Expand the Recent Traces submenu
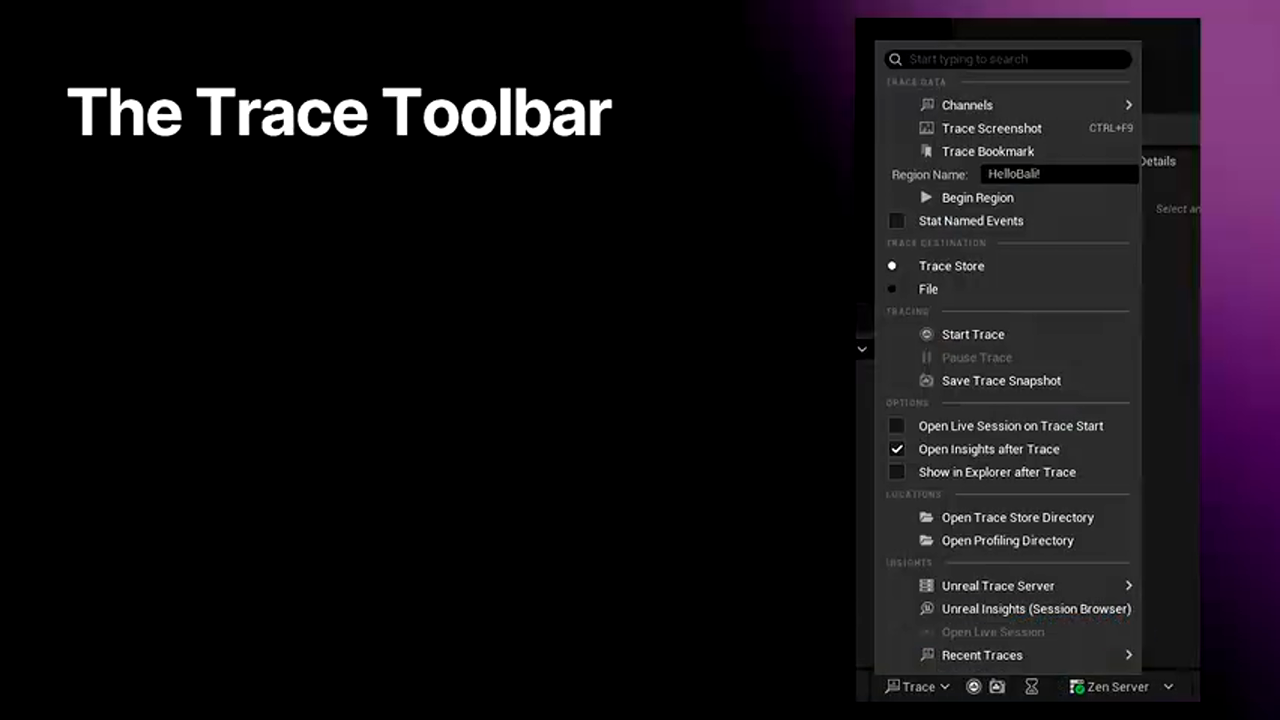 pos(1128,655)
